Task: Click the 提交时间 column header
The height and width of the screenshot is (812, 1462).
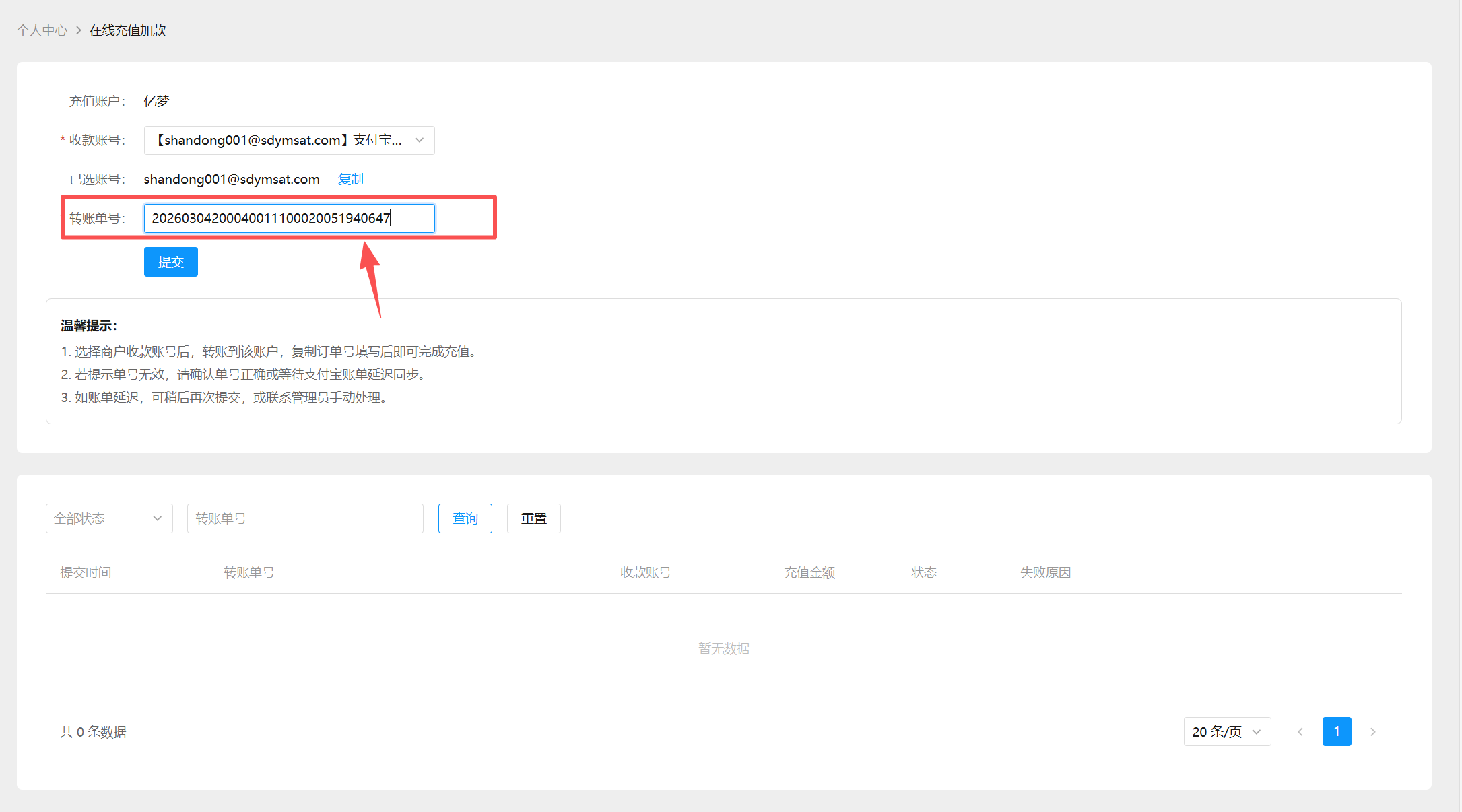Action: pos(86,572)
